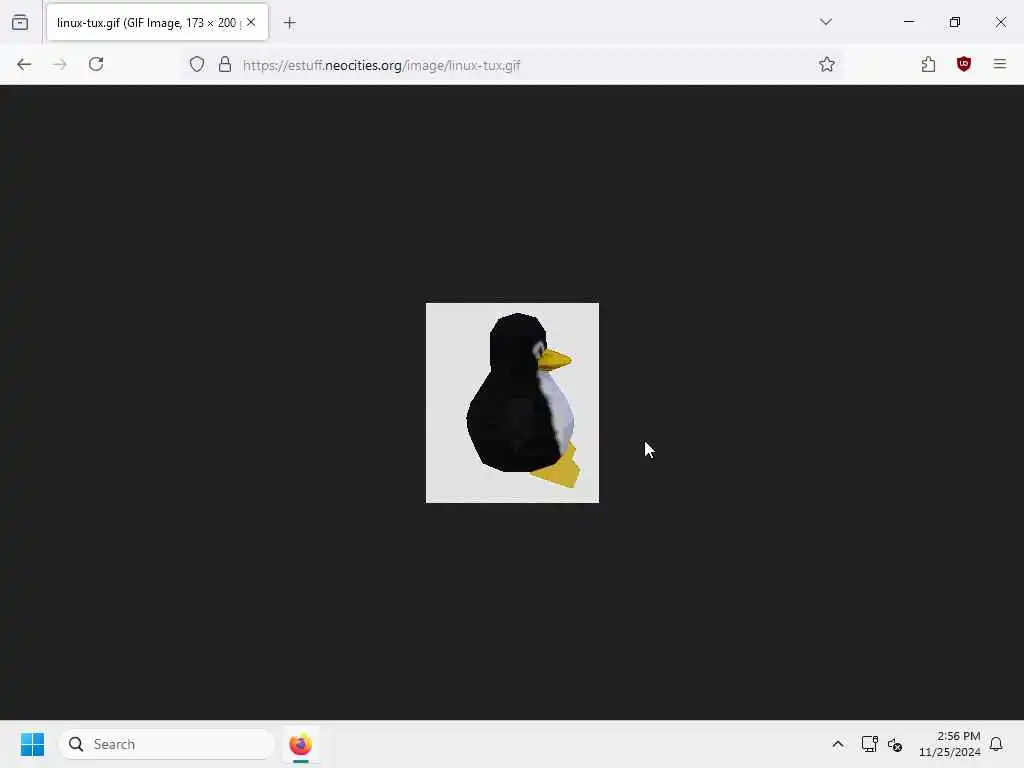Minimize the Firefox window

(x=909, y=22)
